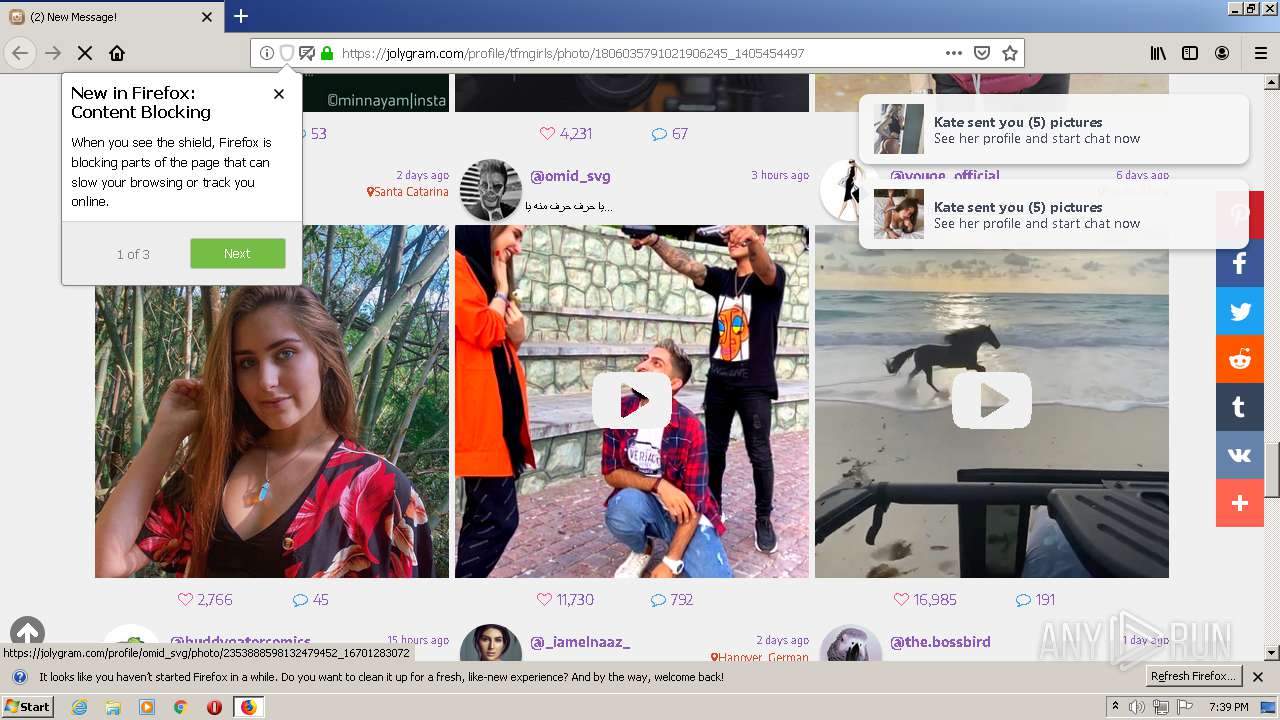Viewport: 1280px width, 720px height.
Task: Click the 11,730 likes heart icon
Action: 544,600
